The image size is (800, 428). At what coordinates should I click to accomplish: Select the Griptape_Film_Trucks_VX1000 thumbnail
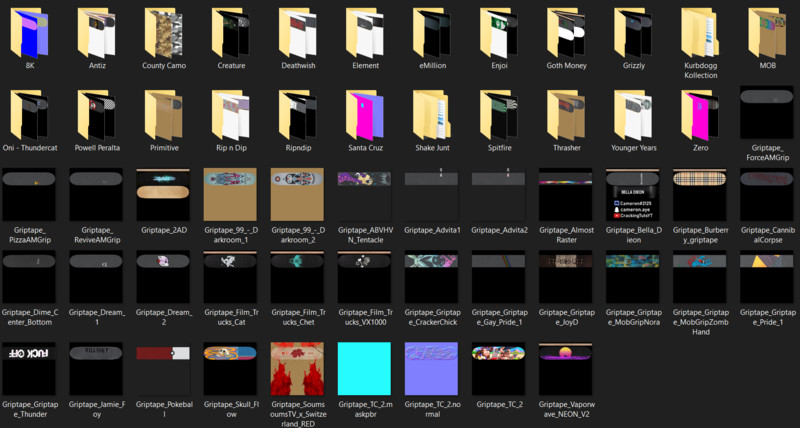pyautogui.click(x=364, y=277)
